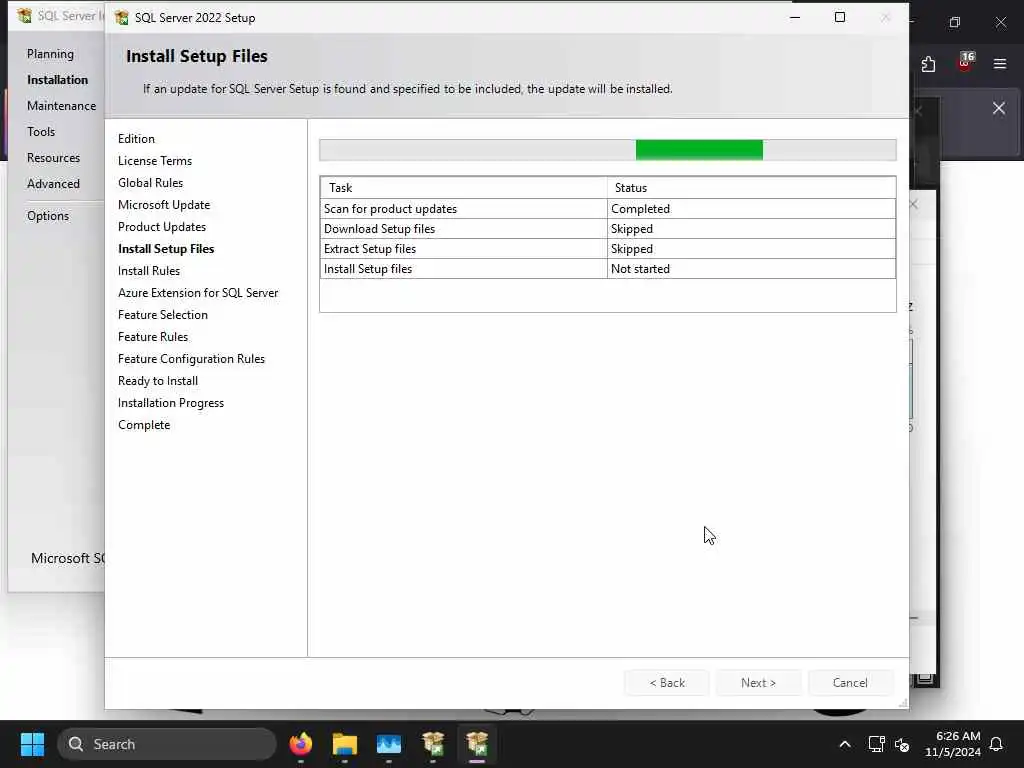1024x768 pixels.
Task: Show hidden system tray icons
Action: coord(844,744)
